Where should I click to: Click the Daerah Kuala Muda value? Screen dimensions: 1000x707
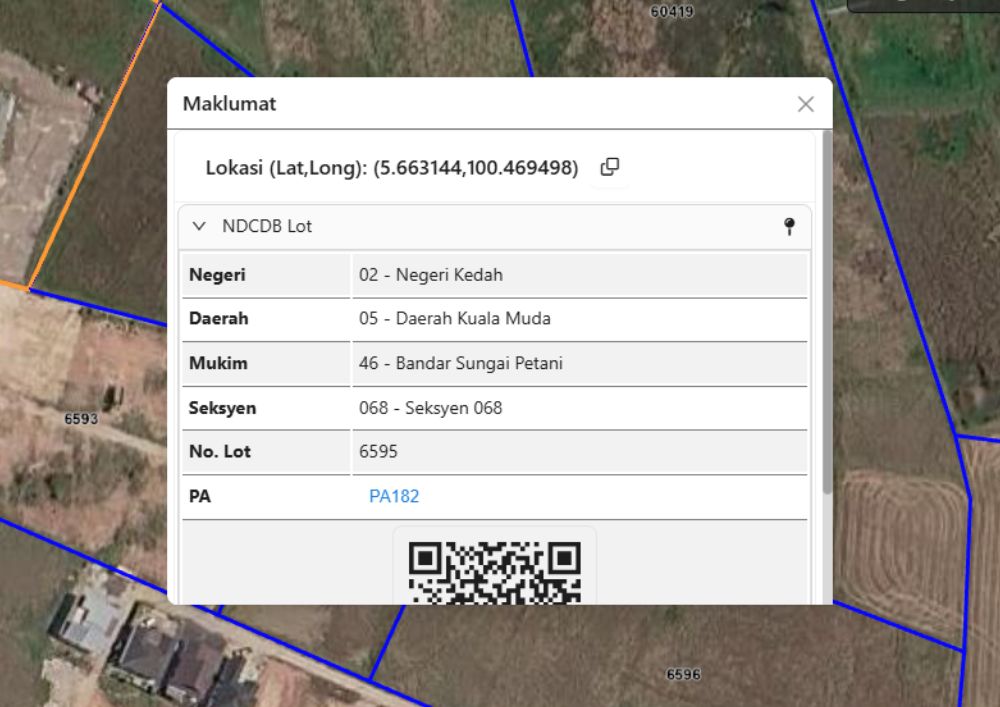pos(455,318)
